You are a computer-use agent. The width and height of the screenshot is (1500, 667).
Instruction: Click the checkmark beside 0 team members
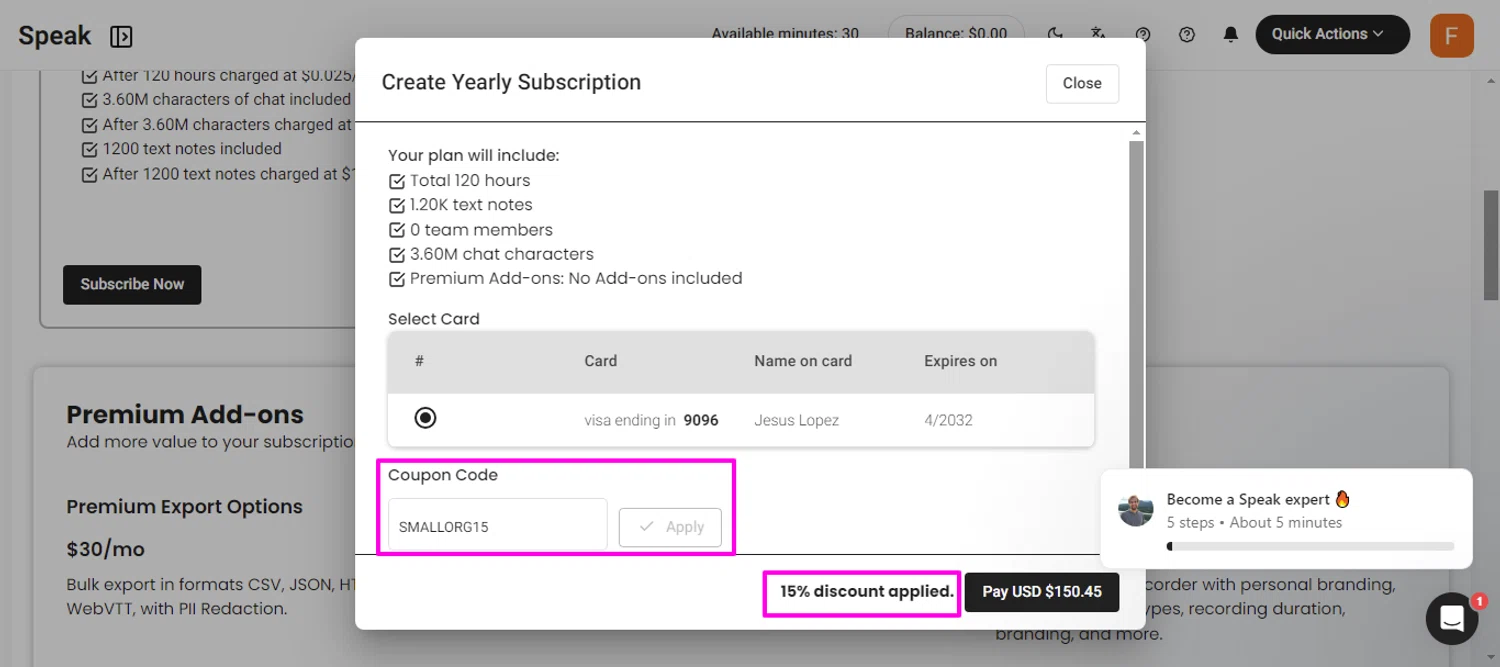pos(397,230)
